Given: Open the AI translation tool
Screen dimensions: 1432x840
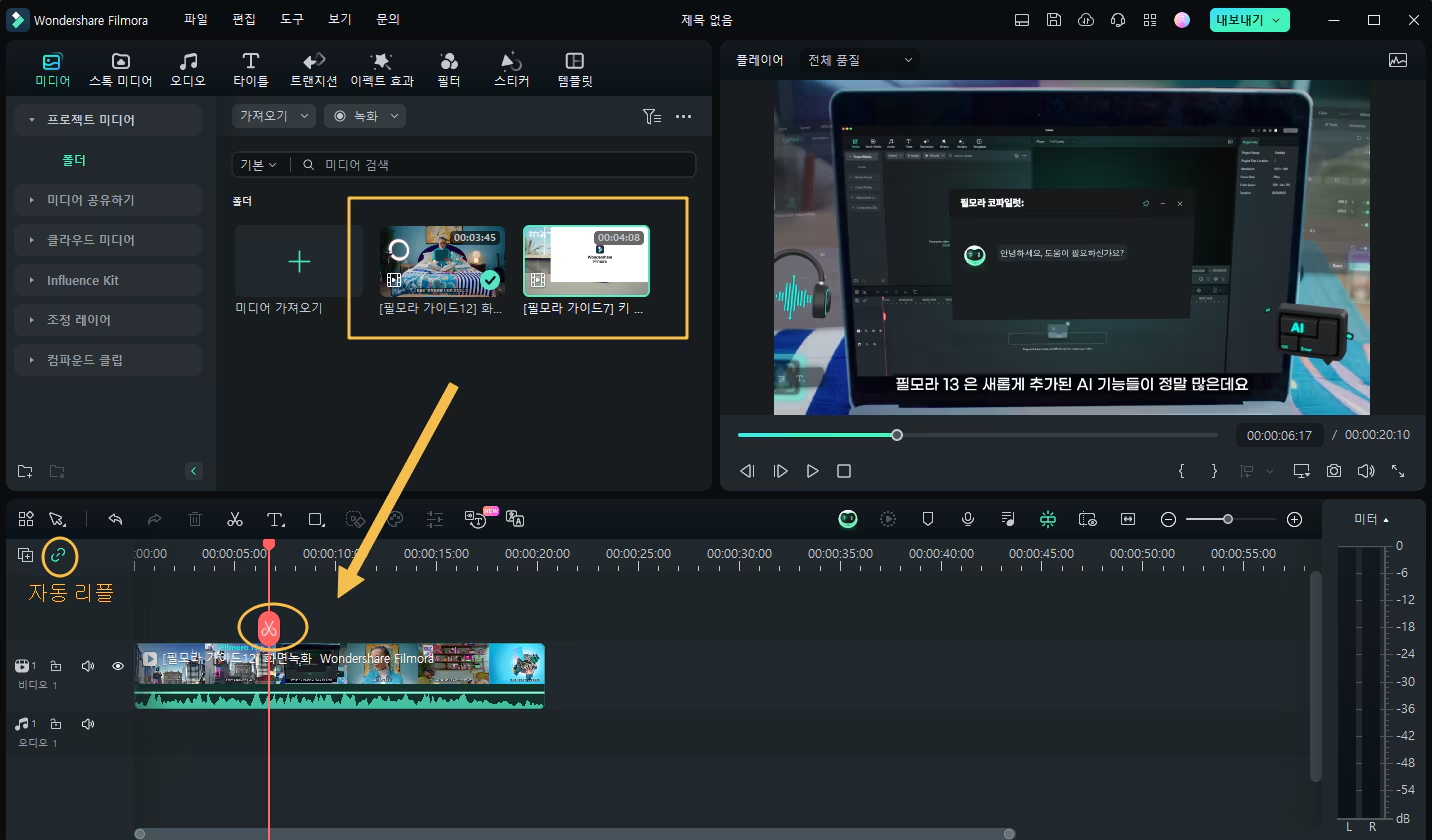Looking at the screenshot, I should (x=516, y=519).
